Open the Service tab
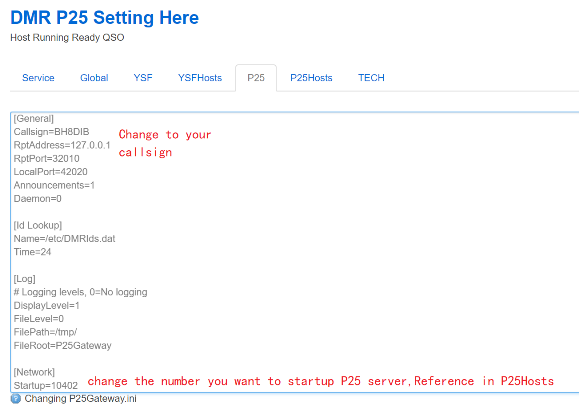 [38, 78]
